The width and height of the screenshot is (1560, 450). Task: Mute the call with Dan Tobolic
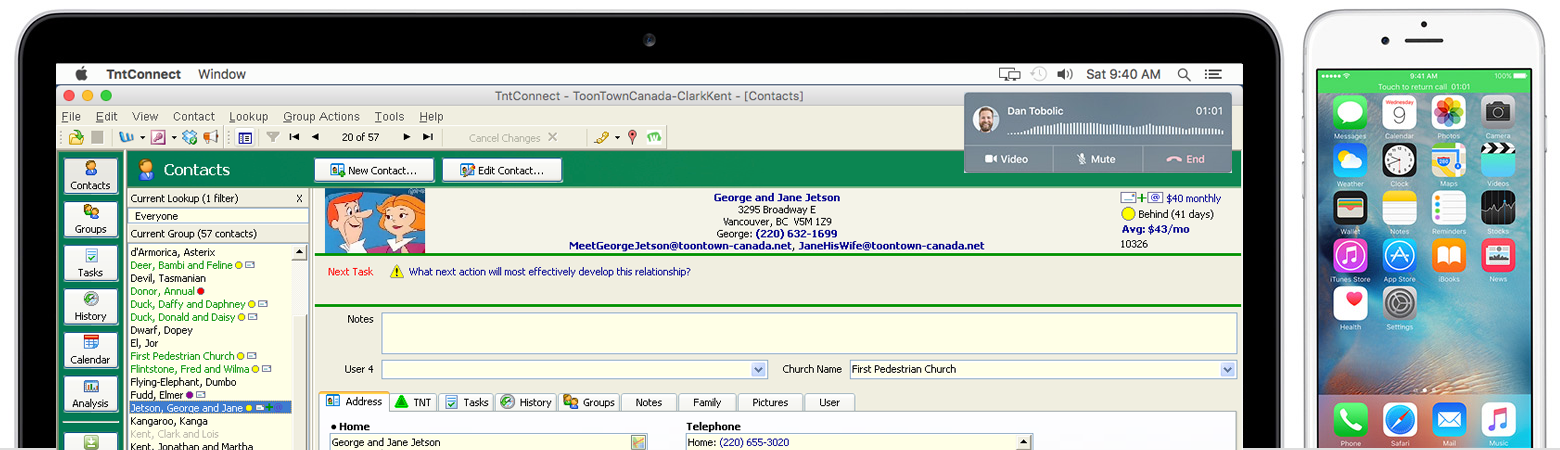[x=1097, y=159]
